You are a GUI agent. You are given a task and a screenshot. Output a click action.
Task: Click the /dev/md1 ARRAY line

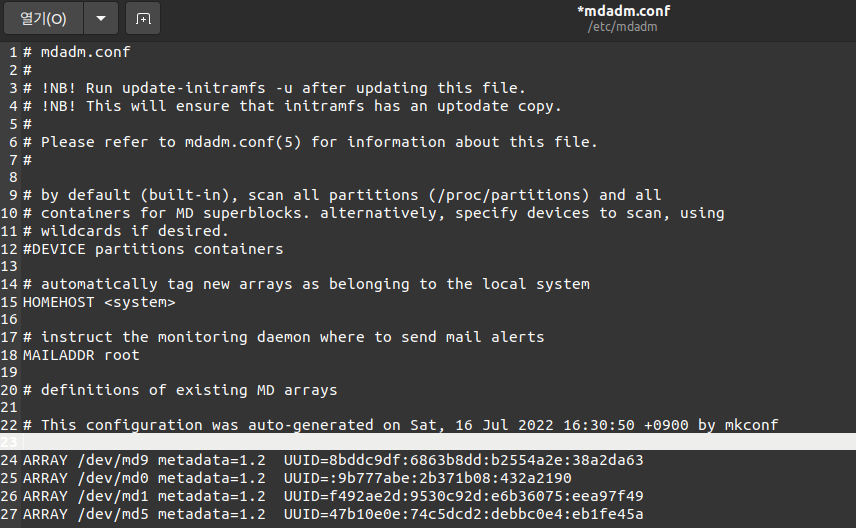click(333, 496)
